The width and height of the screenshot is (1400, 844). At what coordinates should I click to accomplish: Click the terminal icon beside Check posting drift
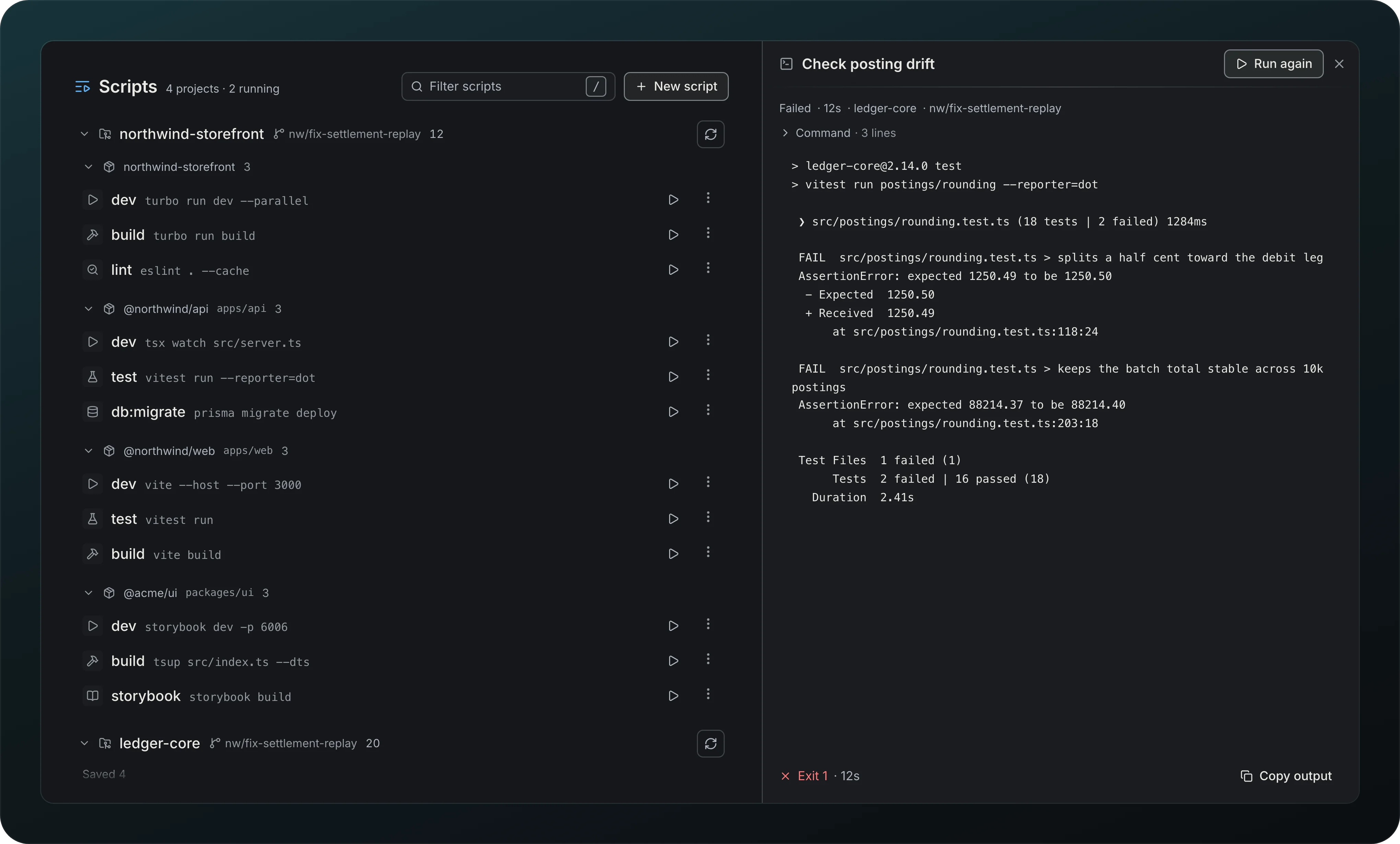(x=786, y=63)
